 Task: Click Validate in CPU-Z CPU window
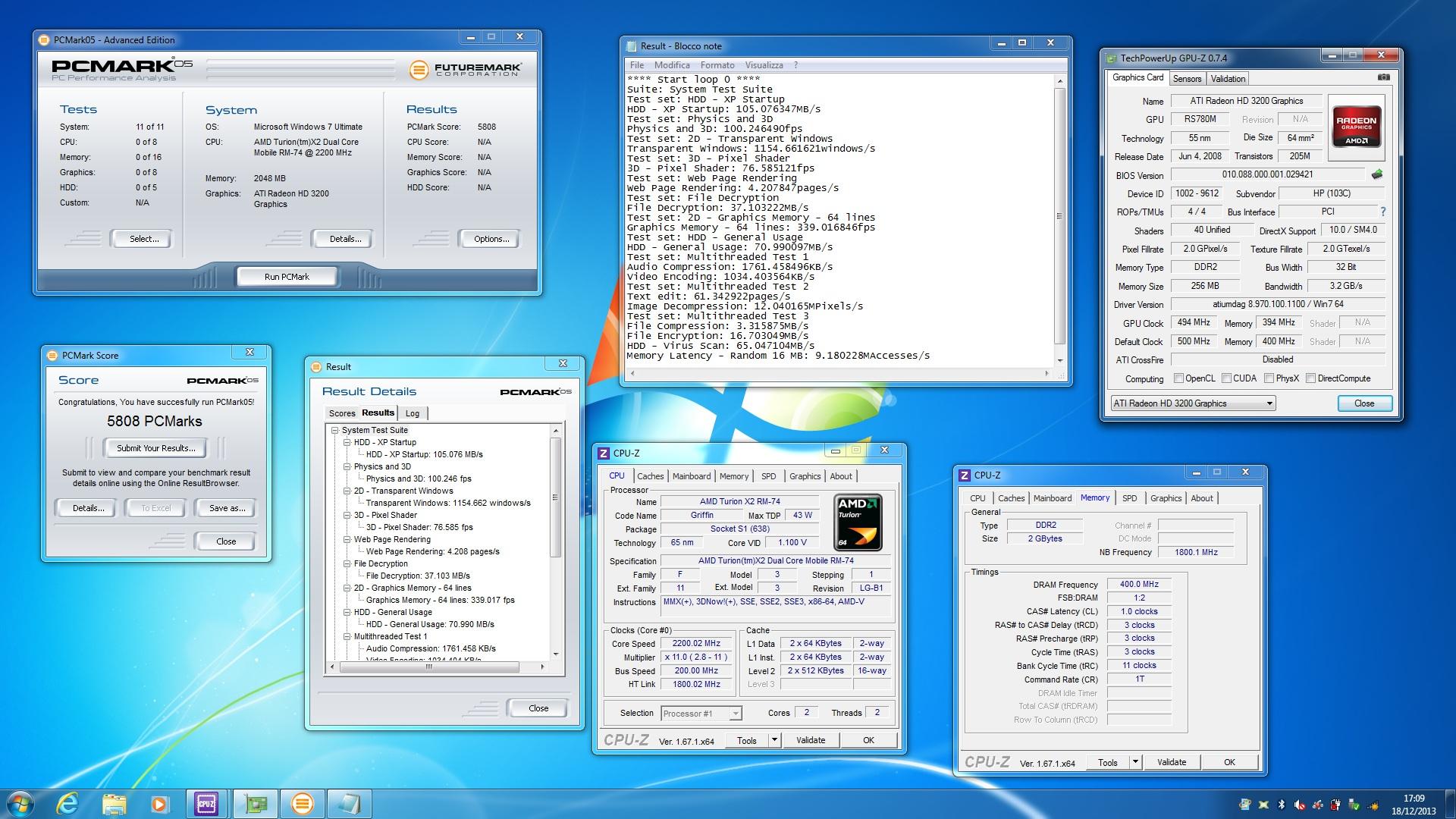(x=810, y=740)
